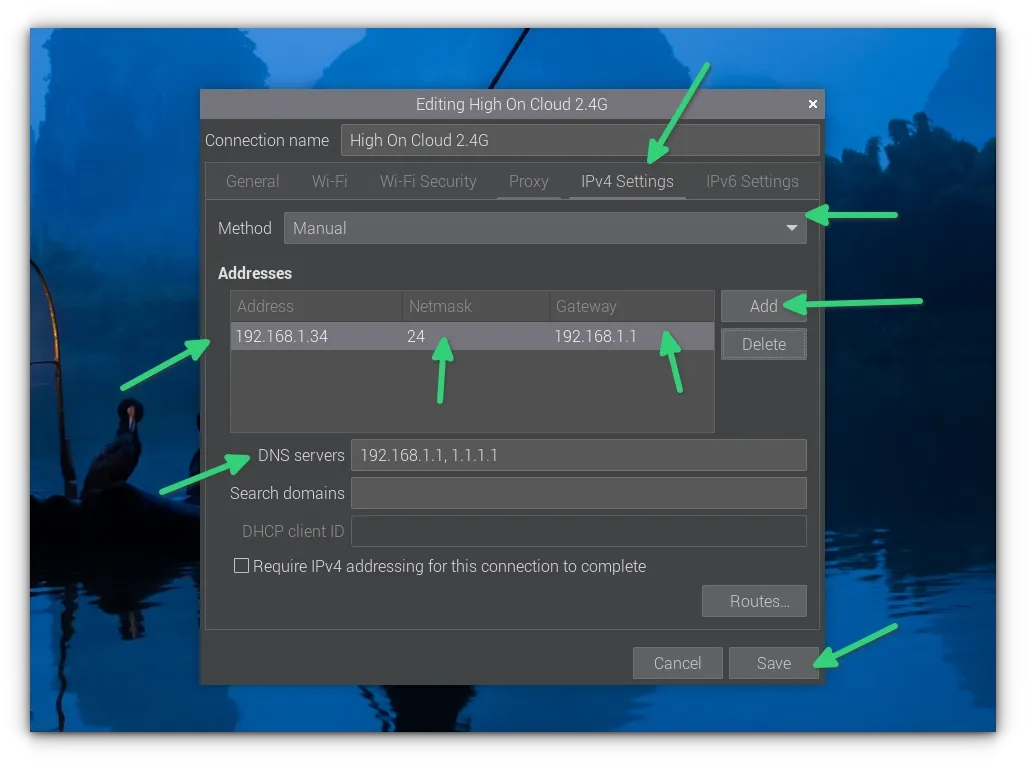Click the netmask value 24
Screen dimensions: 1026x764
416,337
